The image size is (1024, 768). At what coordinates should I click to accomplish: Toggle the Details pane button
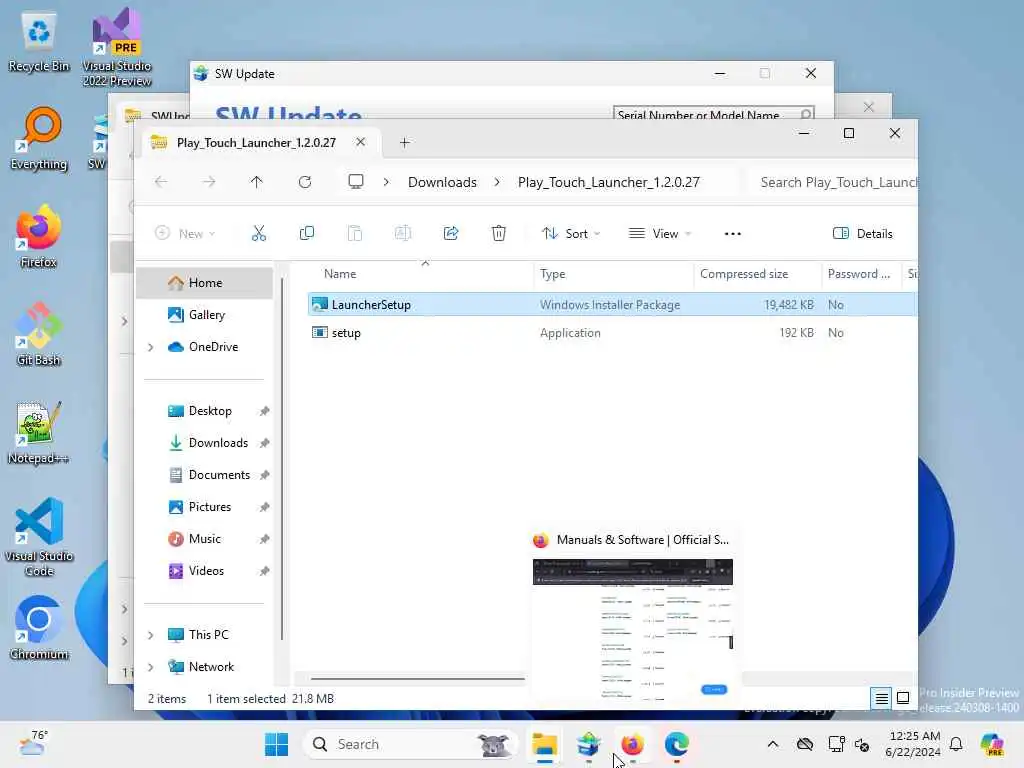[x=863, y=234]
